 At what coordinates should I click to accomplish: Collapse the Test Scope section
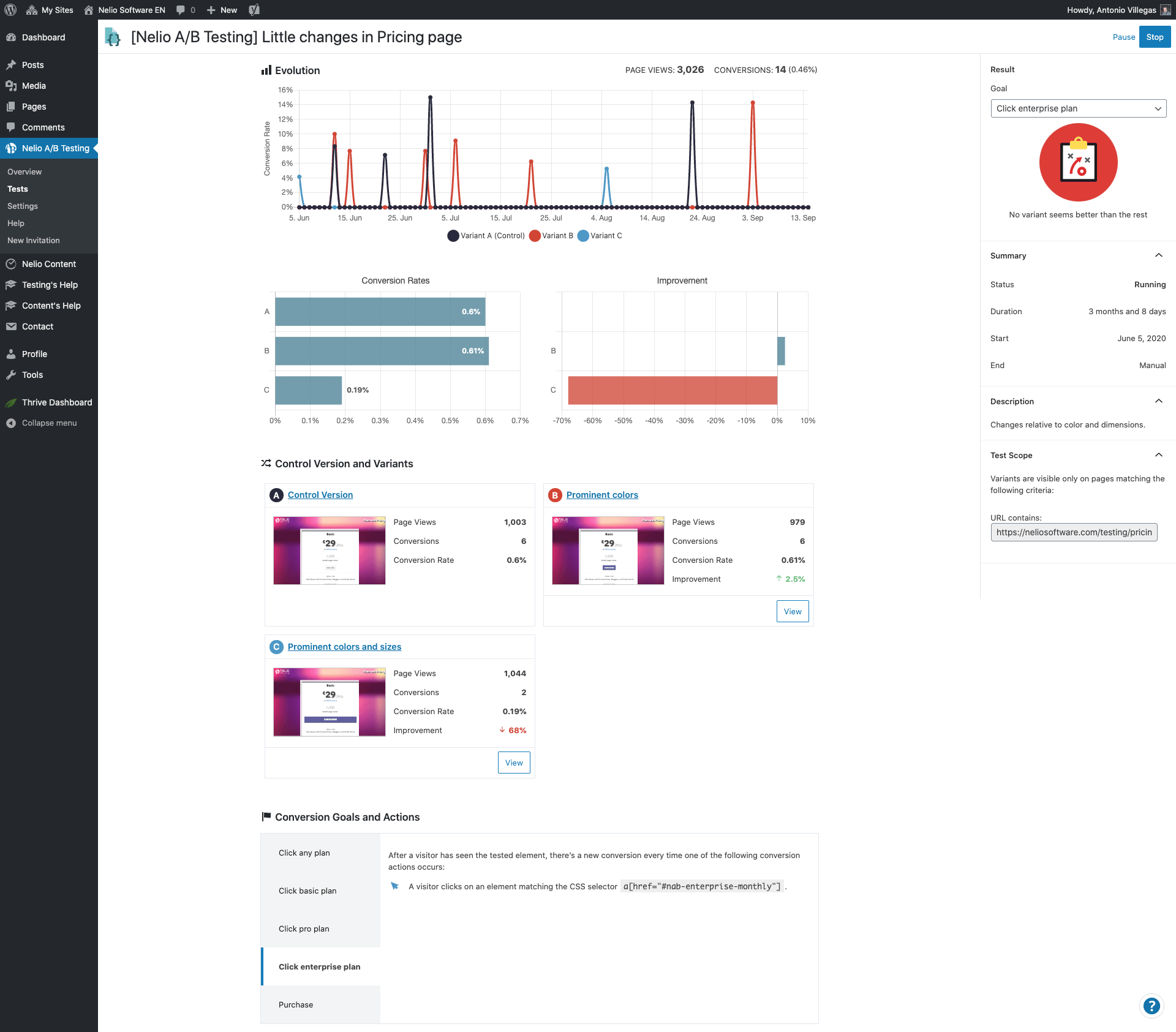tap(1158, 455)
